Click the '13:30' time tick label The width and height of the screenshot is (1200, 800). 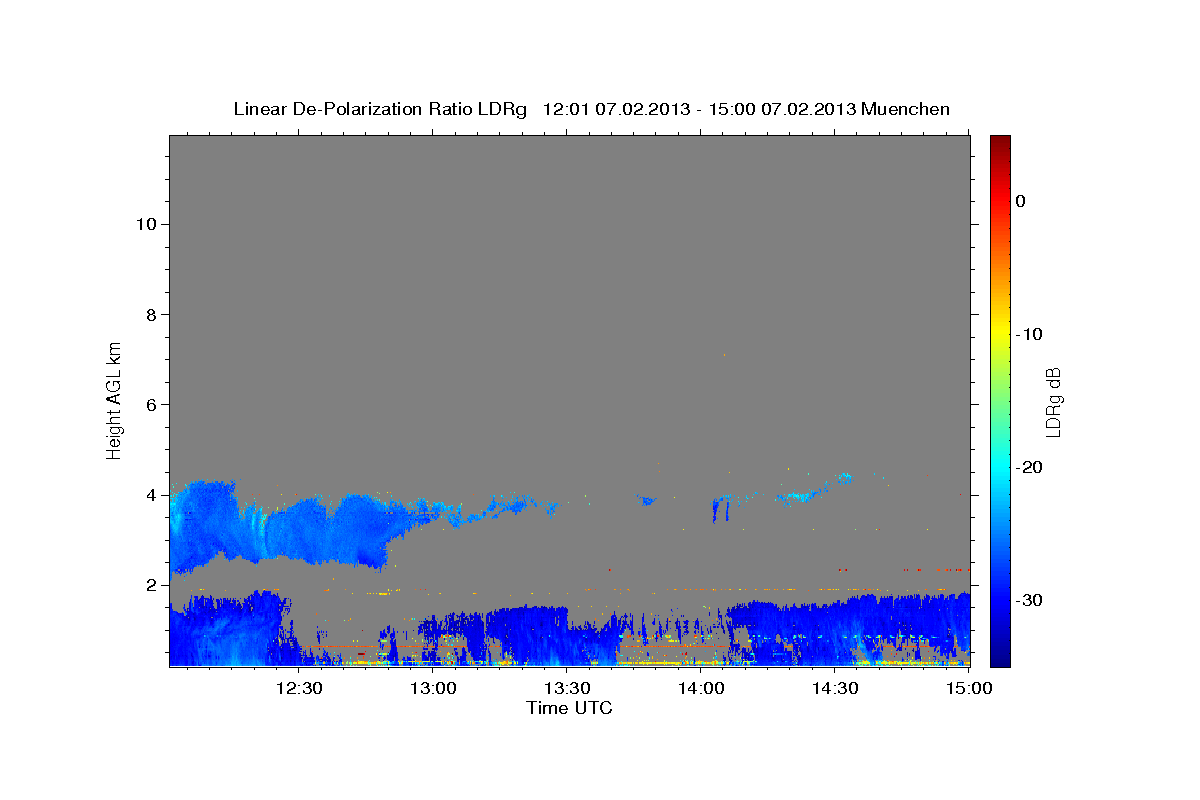pyautogui.click(x=567, y=688)
